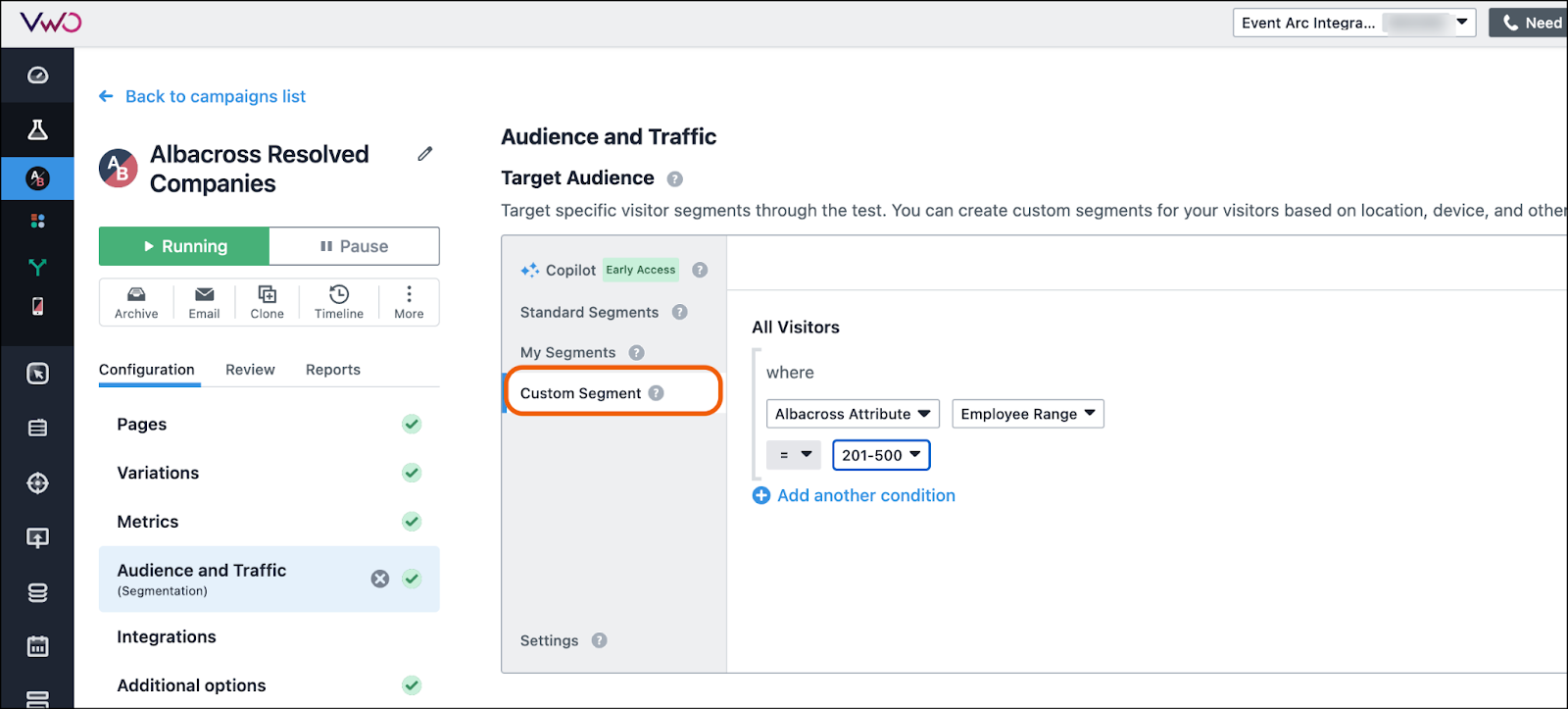The width and height of the screenshot is (1568, 709).
Task: Open the clipboard list sidebar icon
Action: [x=37, y=428]
